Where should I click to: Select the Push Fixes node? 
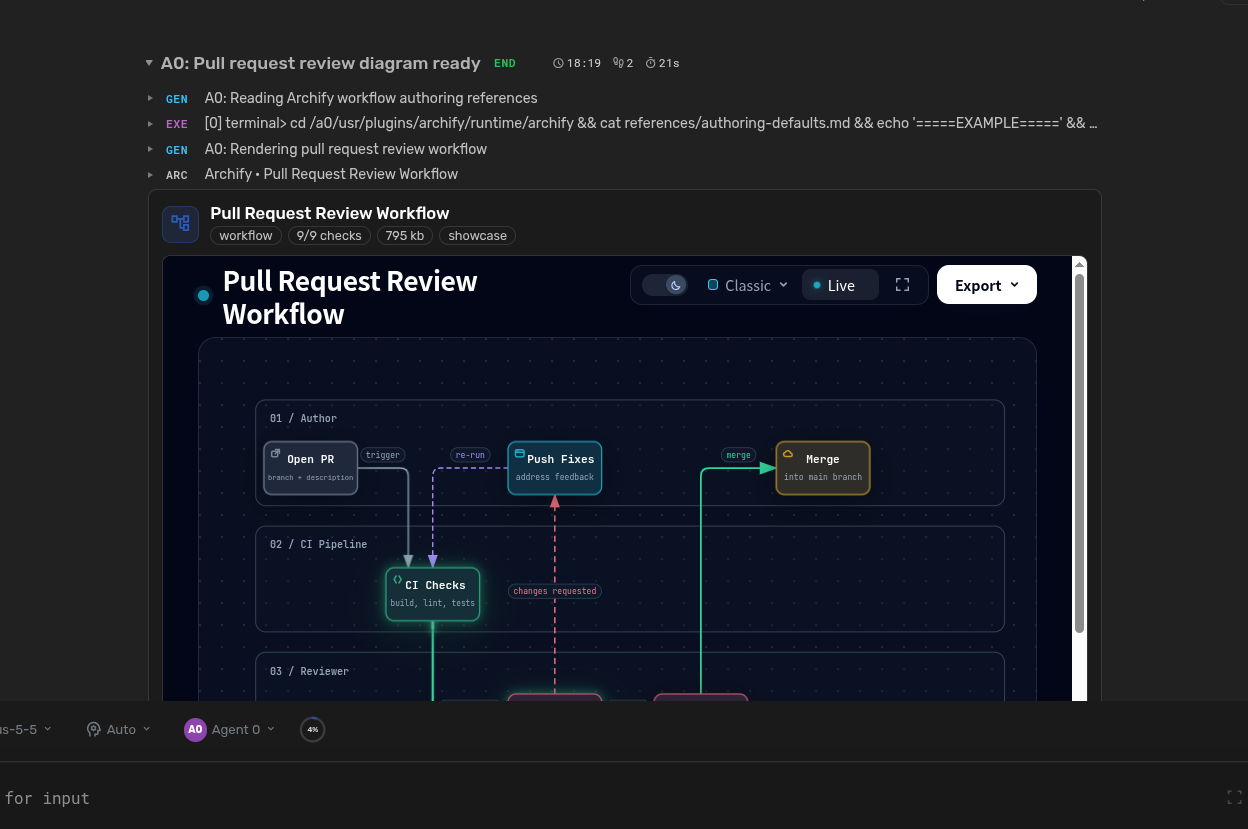click(x=555, y=468)
